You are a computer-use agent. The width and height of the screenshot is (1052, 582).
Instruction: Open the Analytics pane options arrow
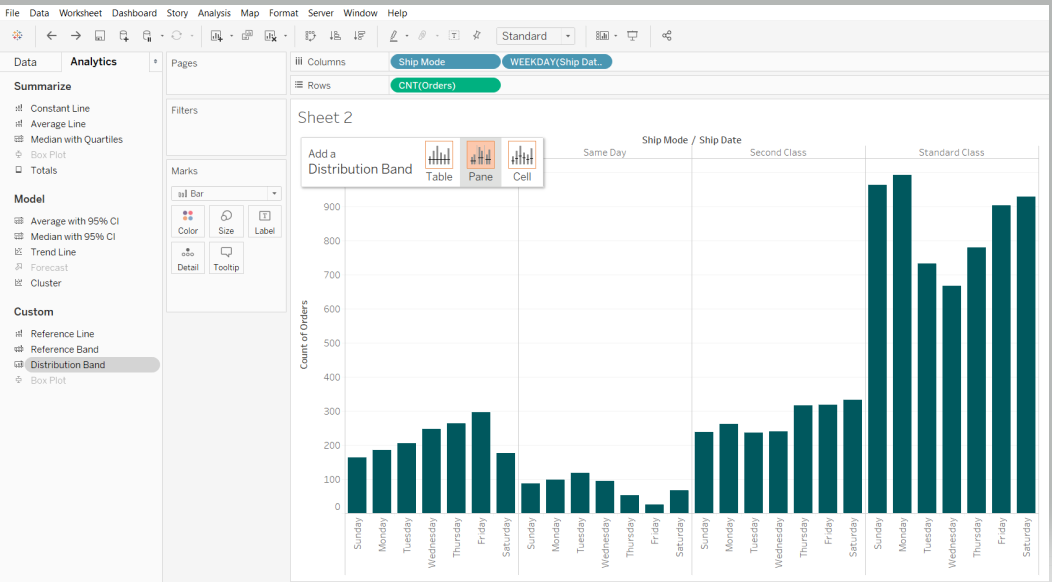155,62
